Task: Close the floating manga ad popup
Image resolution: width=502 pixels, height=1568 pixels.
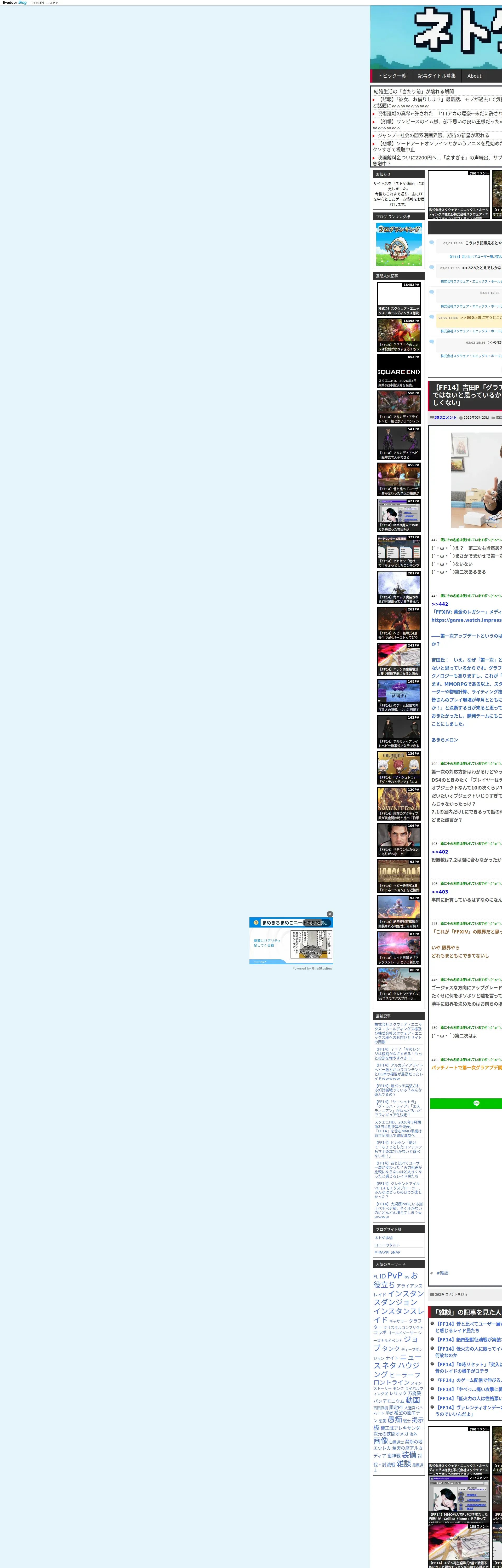Action: point(330,914)
